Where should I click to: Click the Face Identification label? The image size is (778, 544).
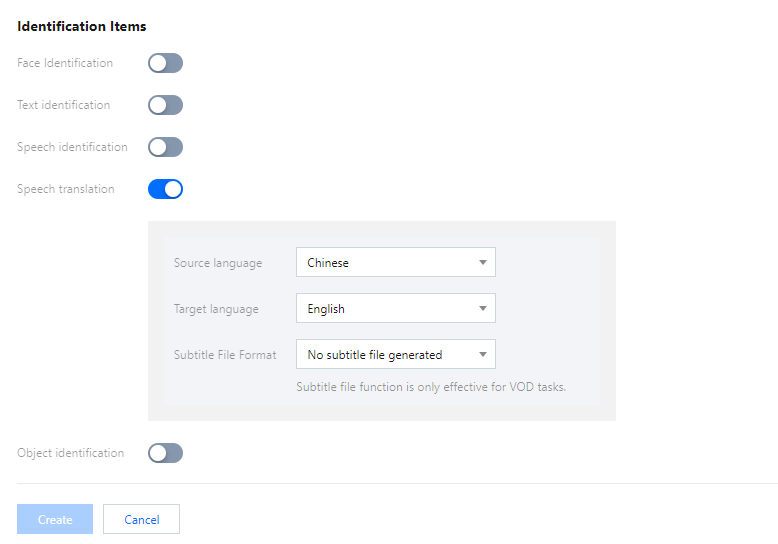pyautogui.click(x=65, y=63)
